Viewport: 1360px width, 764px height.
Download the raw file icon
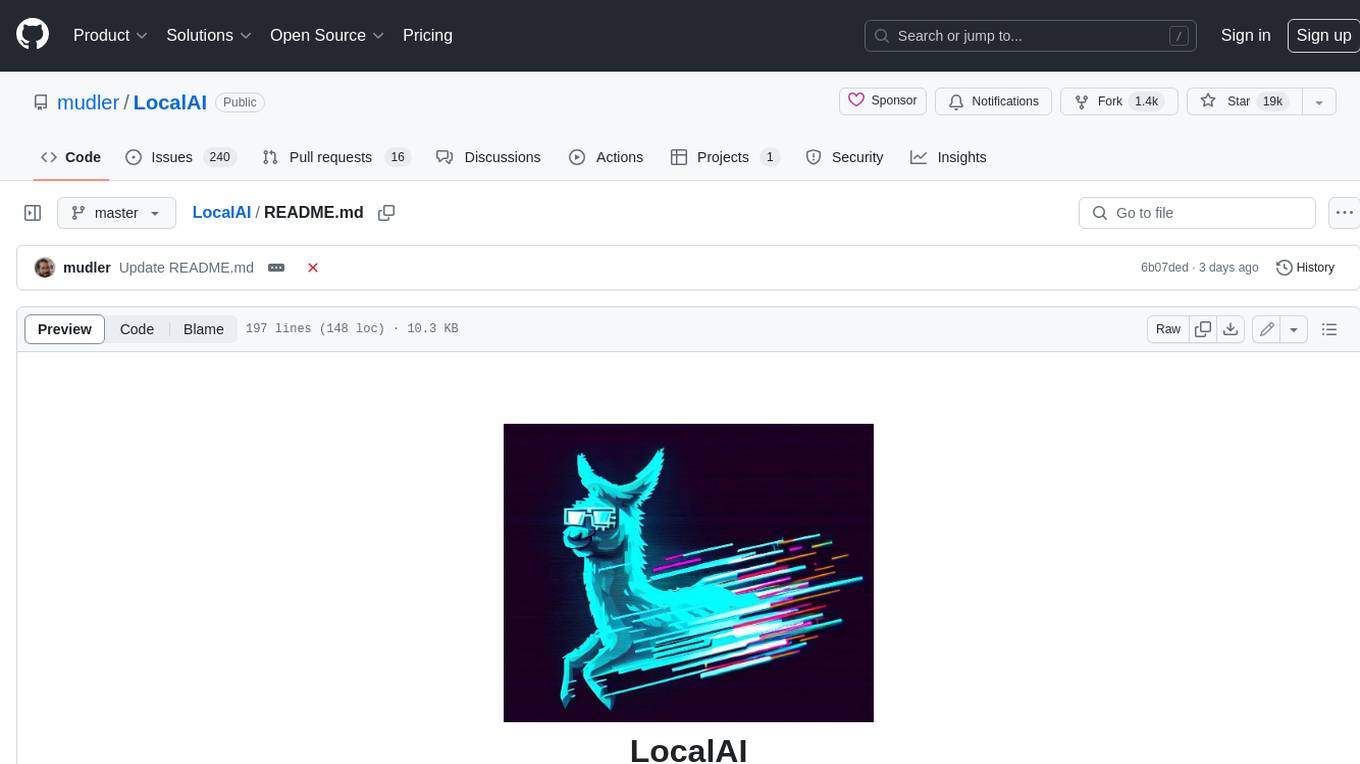coord(1231,329)
